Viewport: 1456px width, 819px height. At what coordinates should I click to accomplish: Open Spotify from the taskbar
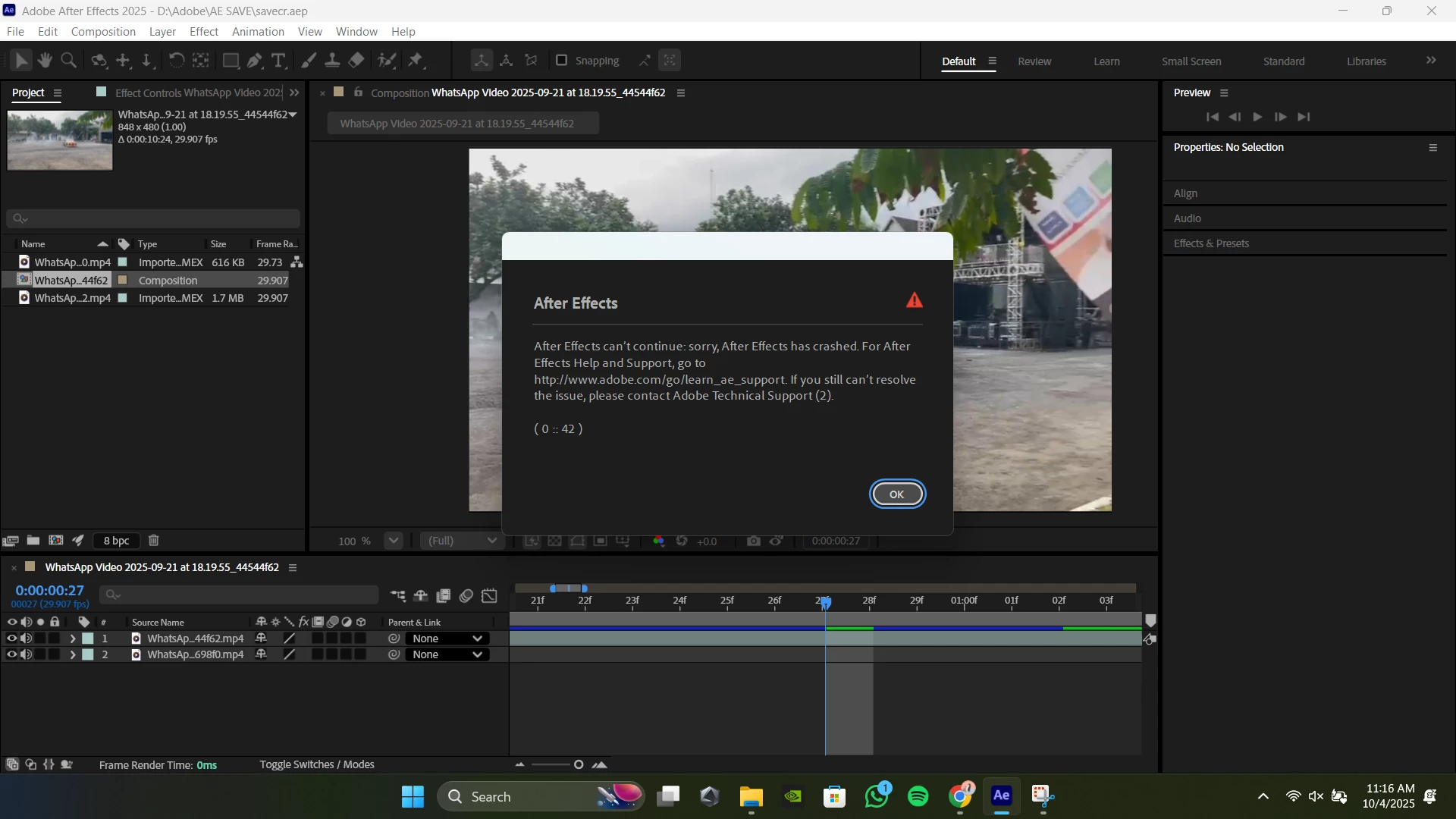coord(918,796)
